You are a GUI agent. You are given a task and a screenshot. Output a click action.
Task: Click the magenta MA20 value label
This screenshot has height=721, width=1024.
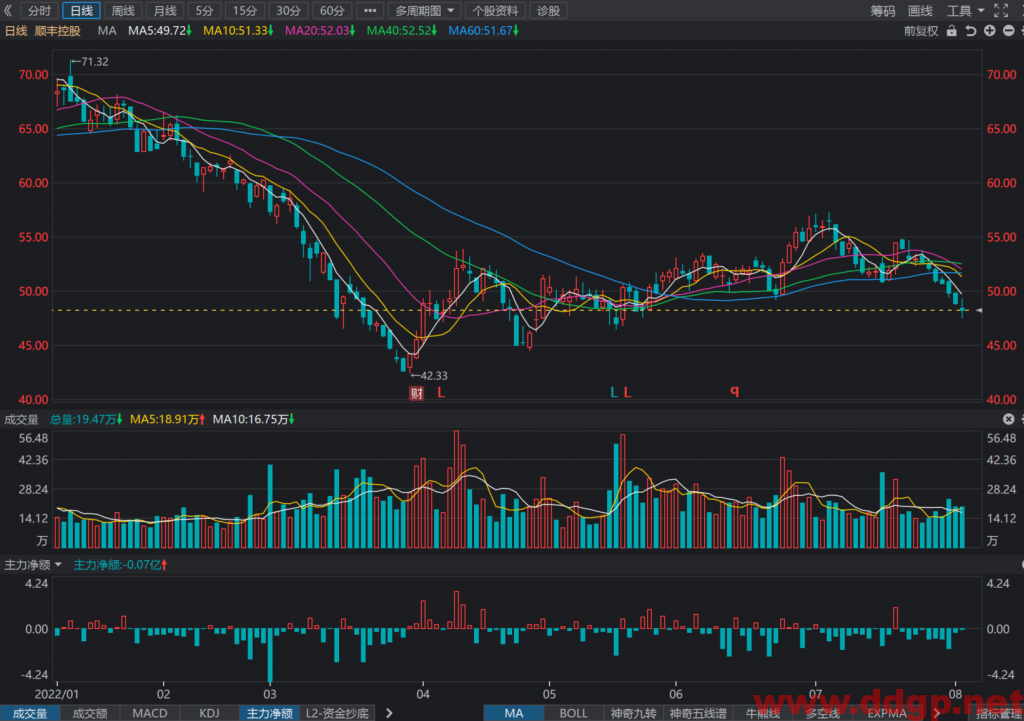pyautogui.click(x=319, y=31)
